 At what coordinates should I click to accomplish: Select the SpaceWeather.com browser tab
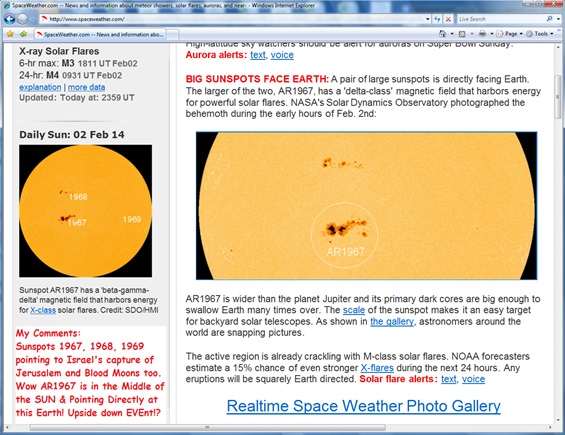pyautogui.click(x=100, y=35)
